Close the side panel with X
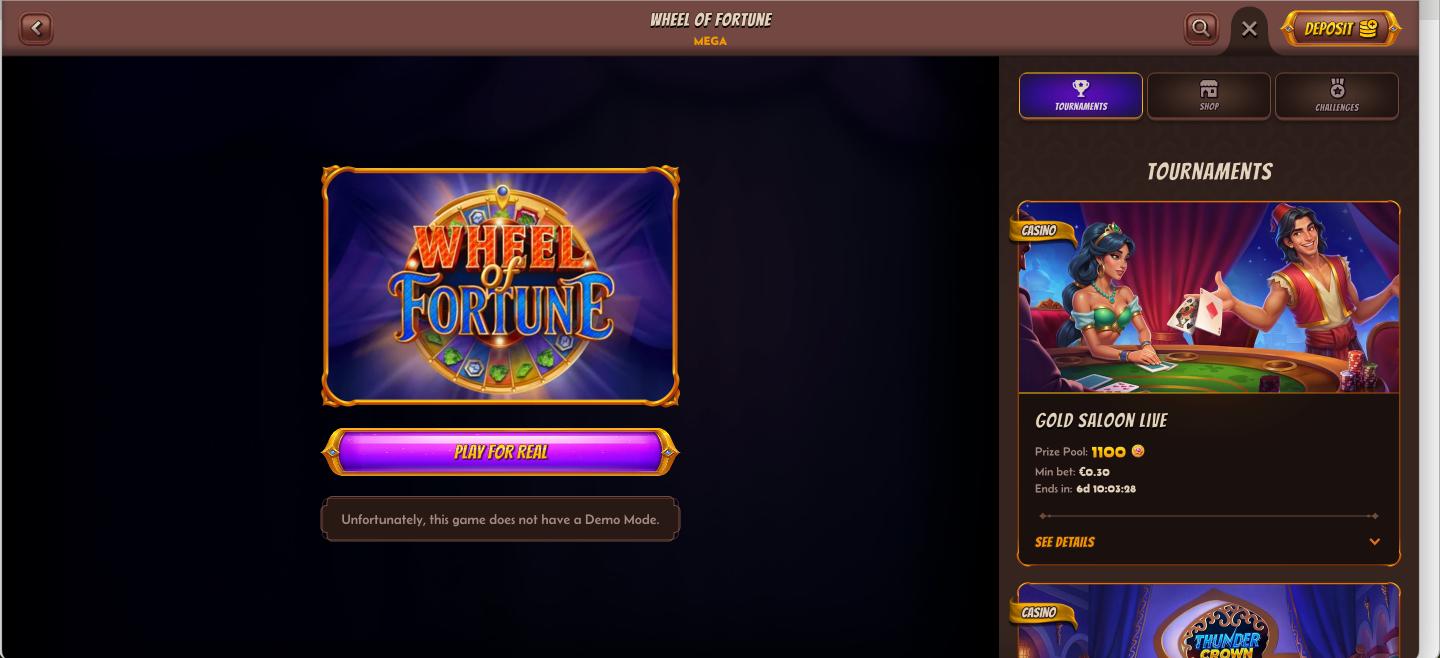1440x658 pixels. (1249, 29)
